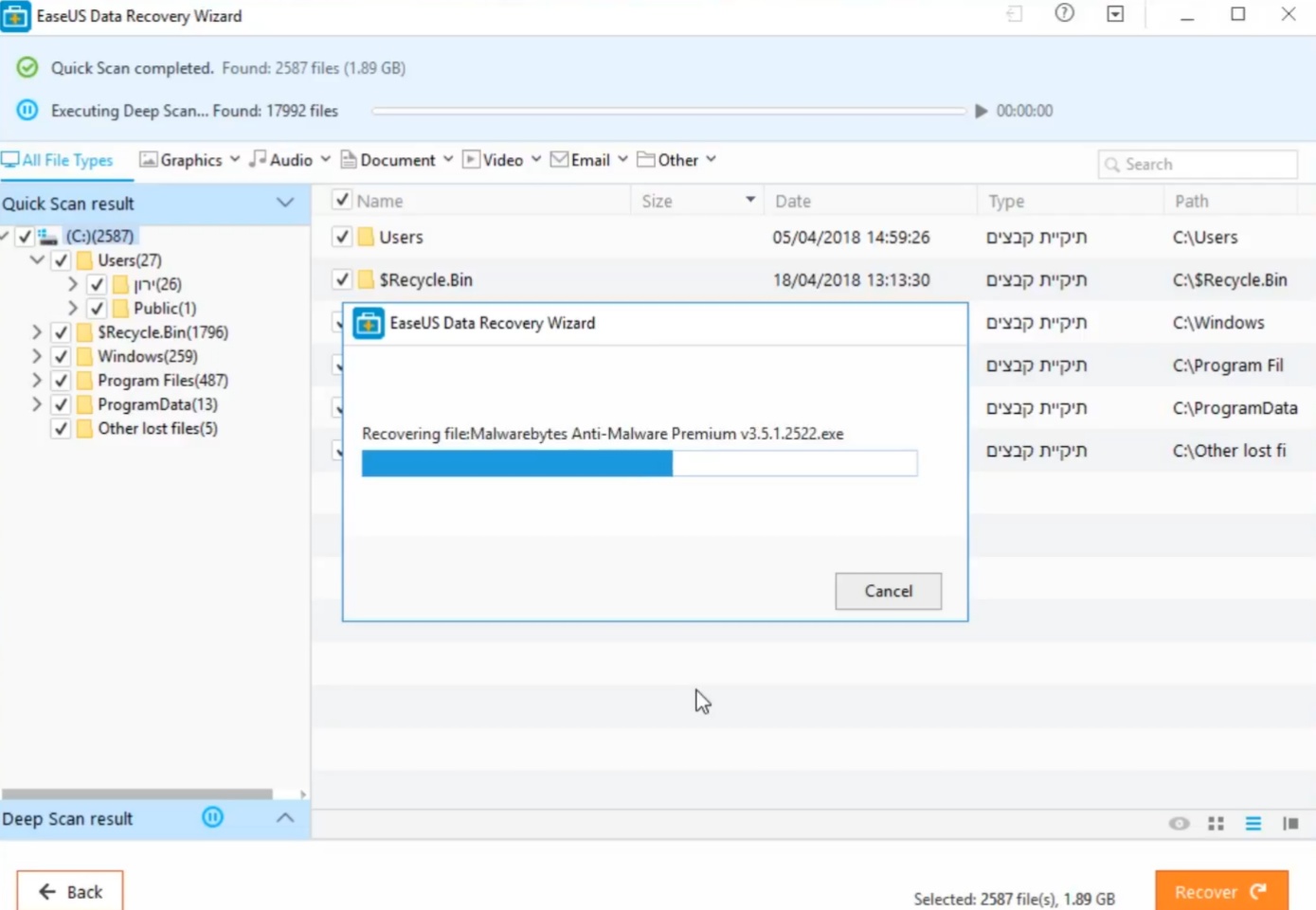Switch to the details pane view icon
Screen dimensions: 1316x910
pyautogui.click(x=1290, y=823)
